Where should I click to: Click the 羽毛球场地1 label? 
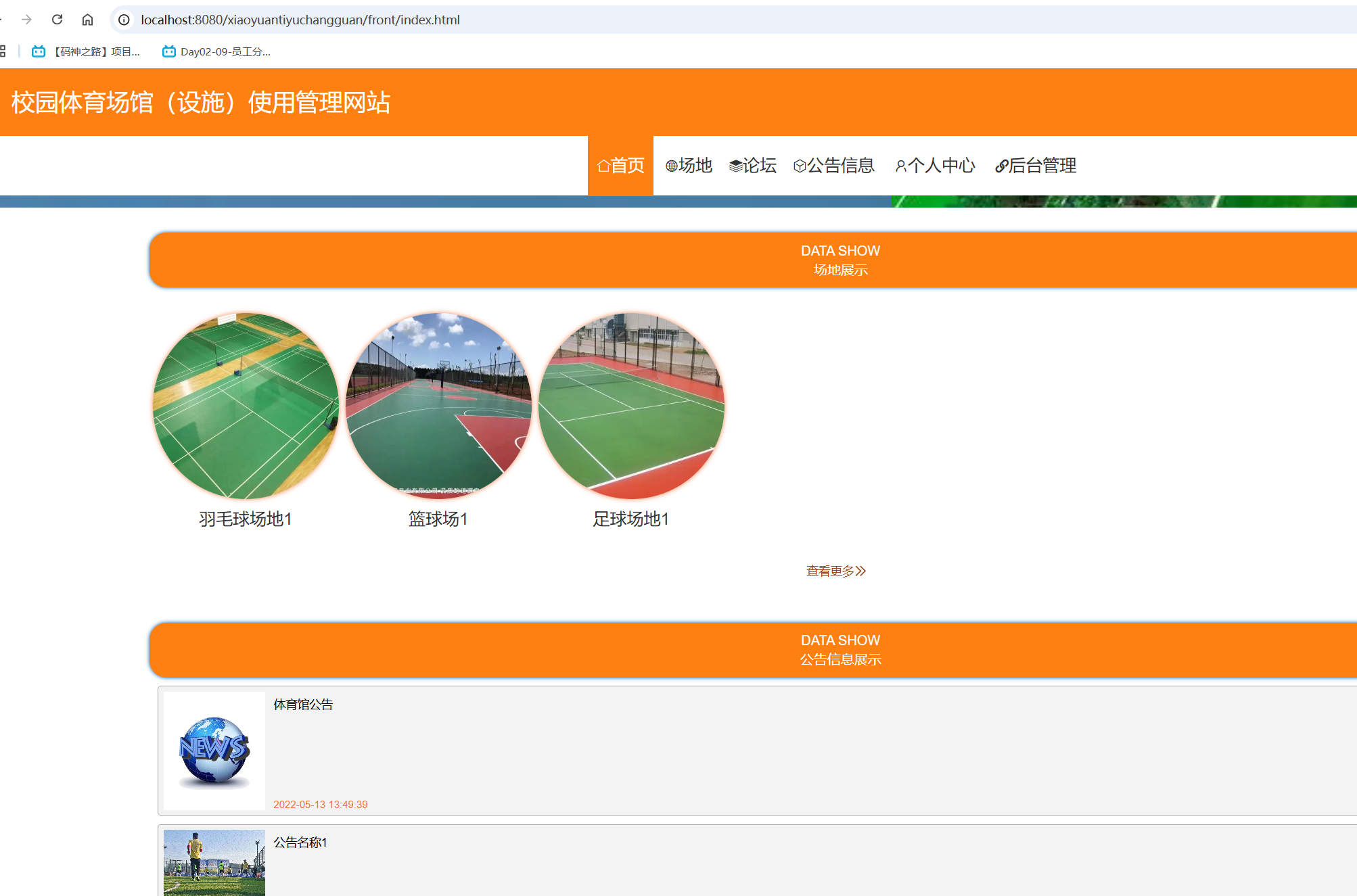246,519
